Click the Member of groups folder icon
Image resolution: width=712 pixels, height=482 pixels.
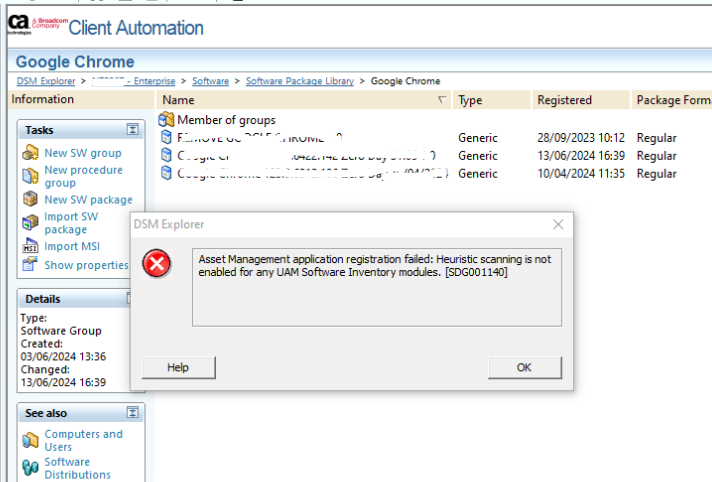167,120
